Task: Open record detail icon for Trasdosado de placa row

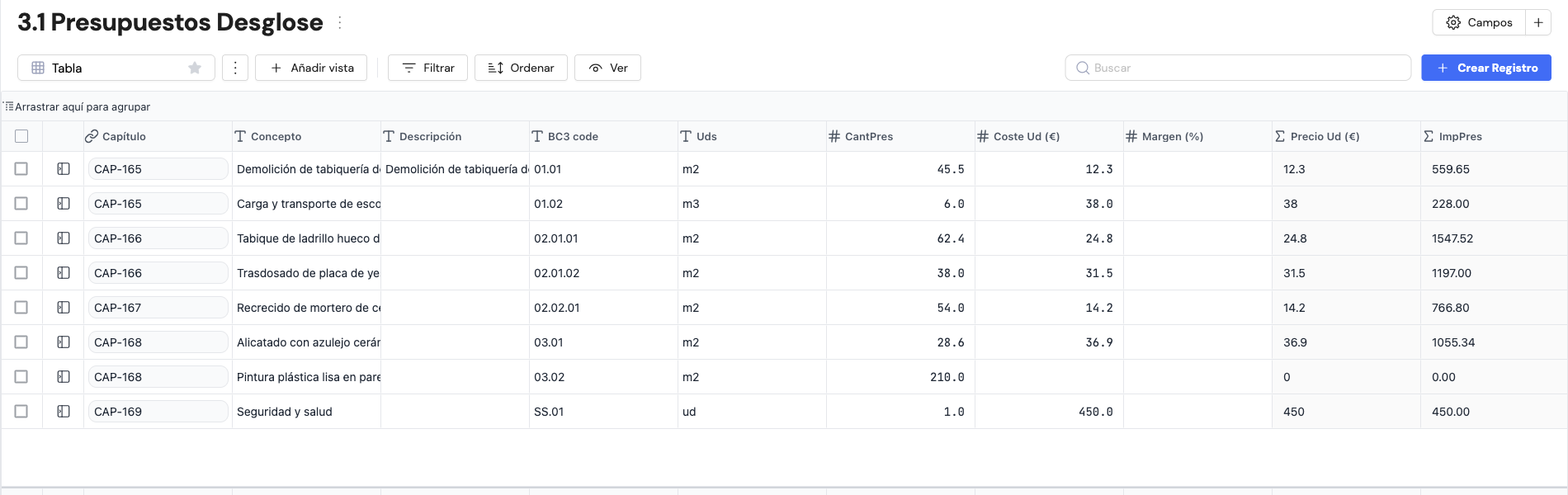Action: pyautogui.click(x=64, y=273)
